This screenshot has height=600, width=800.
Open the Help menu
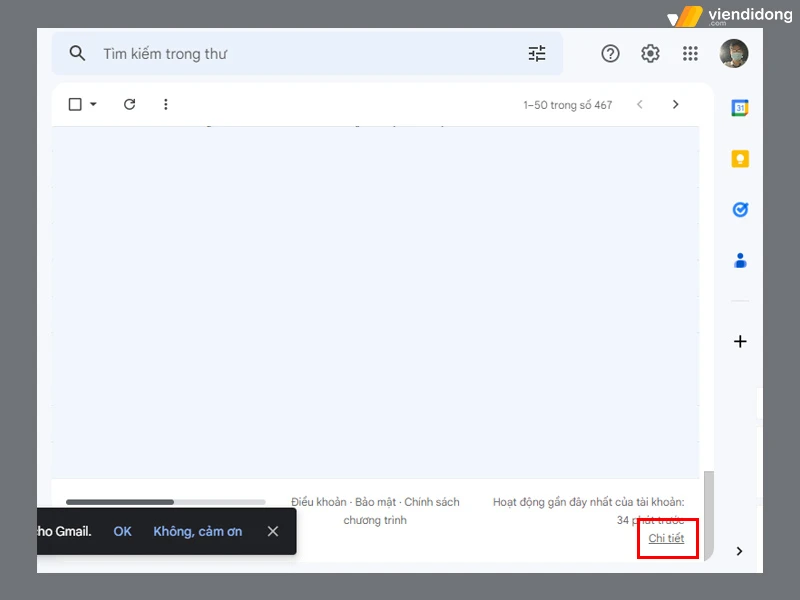coord(610,53)
